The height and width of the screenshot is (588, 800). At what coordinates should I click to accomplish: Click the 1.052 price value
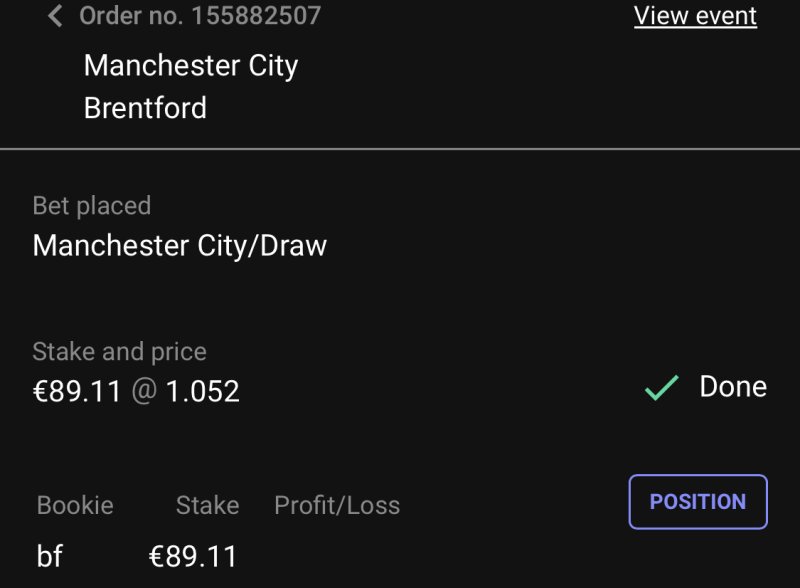coord(203,391)
